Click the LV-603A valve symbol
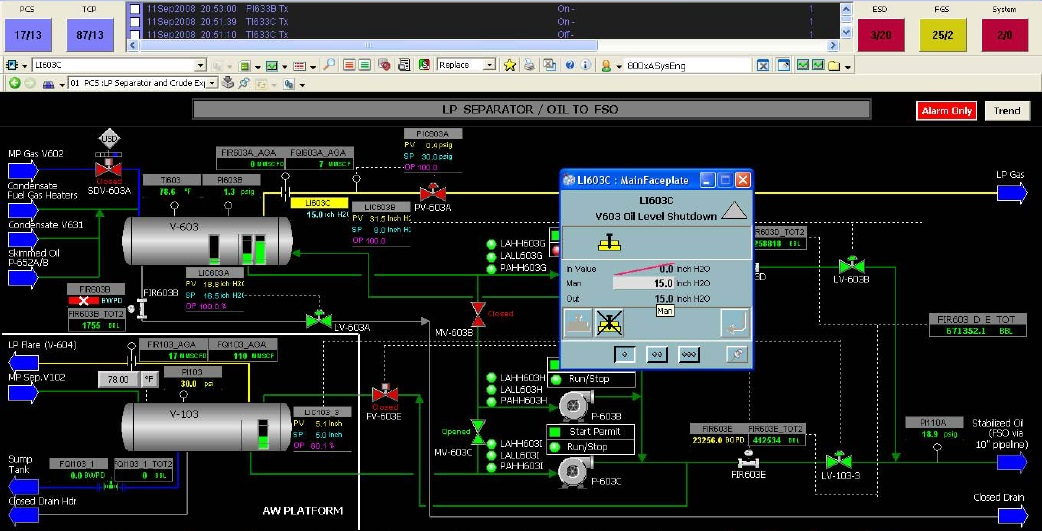Image resolution: width=1042 pixels, height=531 pixels. (x=319, y=320)
